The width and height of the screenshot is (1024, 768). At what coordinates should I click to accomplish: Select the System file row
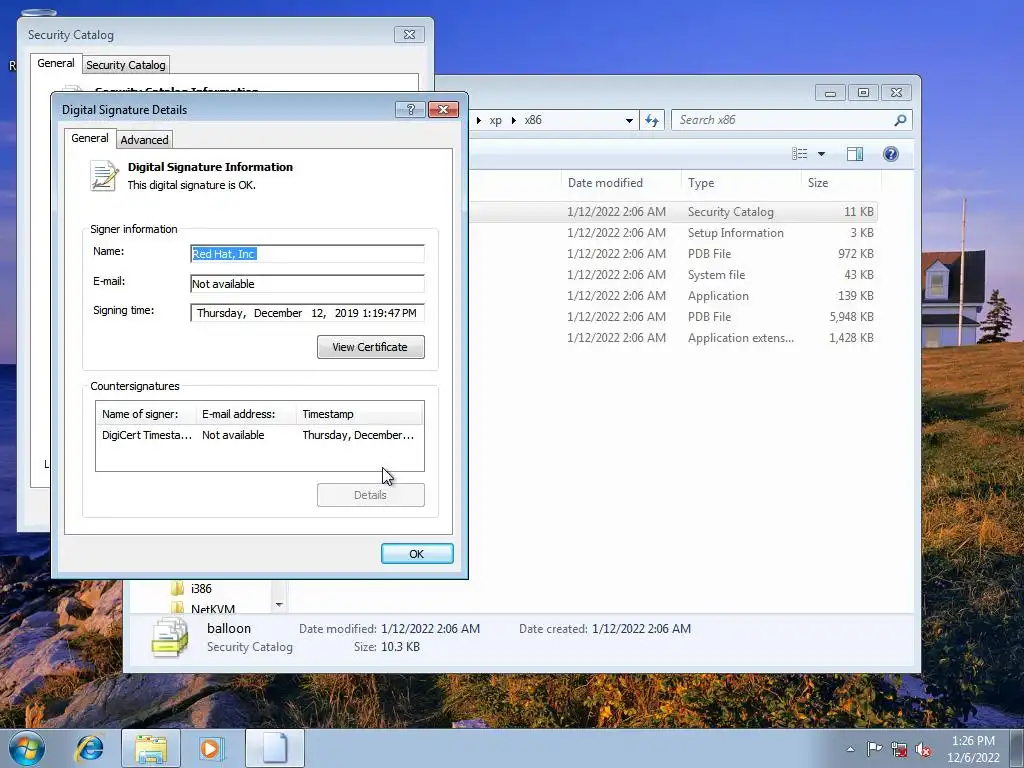tap(673, 274)
